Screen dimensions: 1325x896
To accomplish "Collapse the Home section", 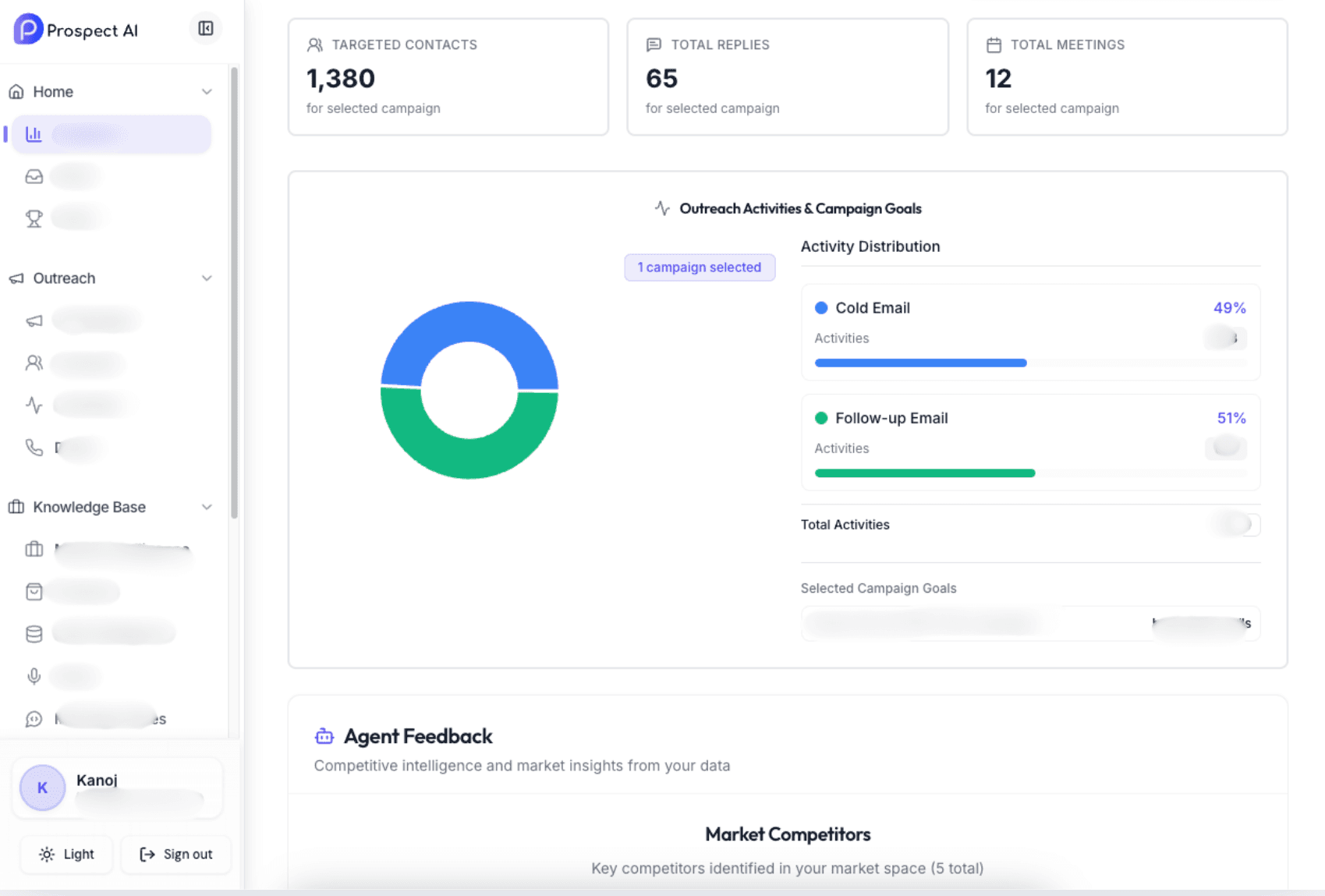I will 207,91.
